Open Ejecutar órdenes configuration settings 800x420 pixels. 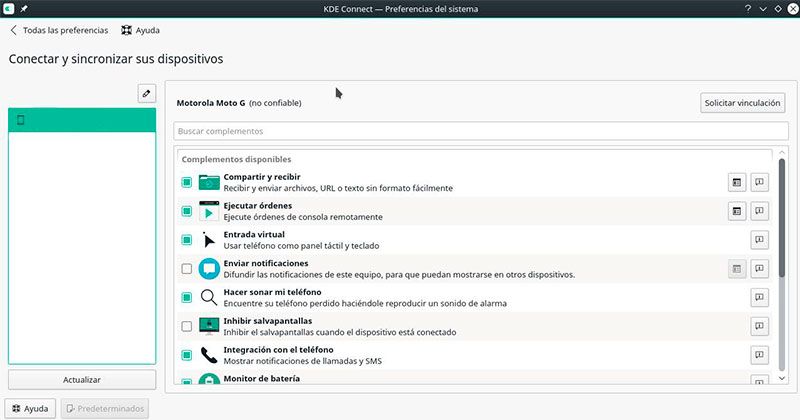coord(737,211)
